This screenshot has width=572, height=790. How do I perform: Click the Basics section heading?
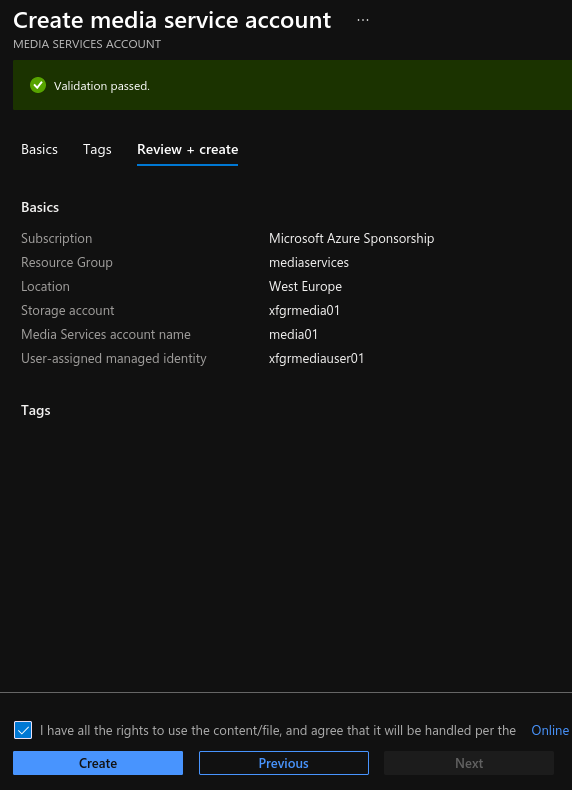point(40,207)
